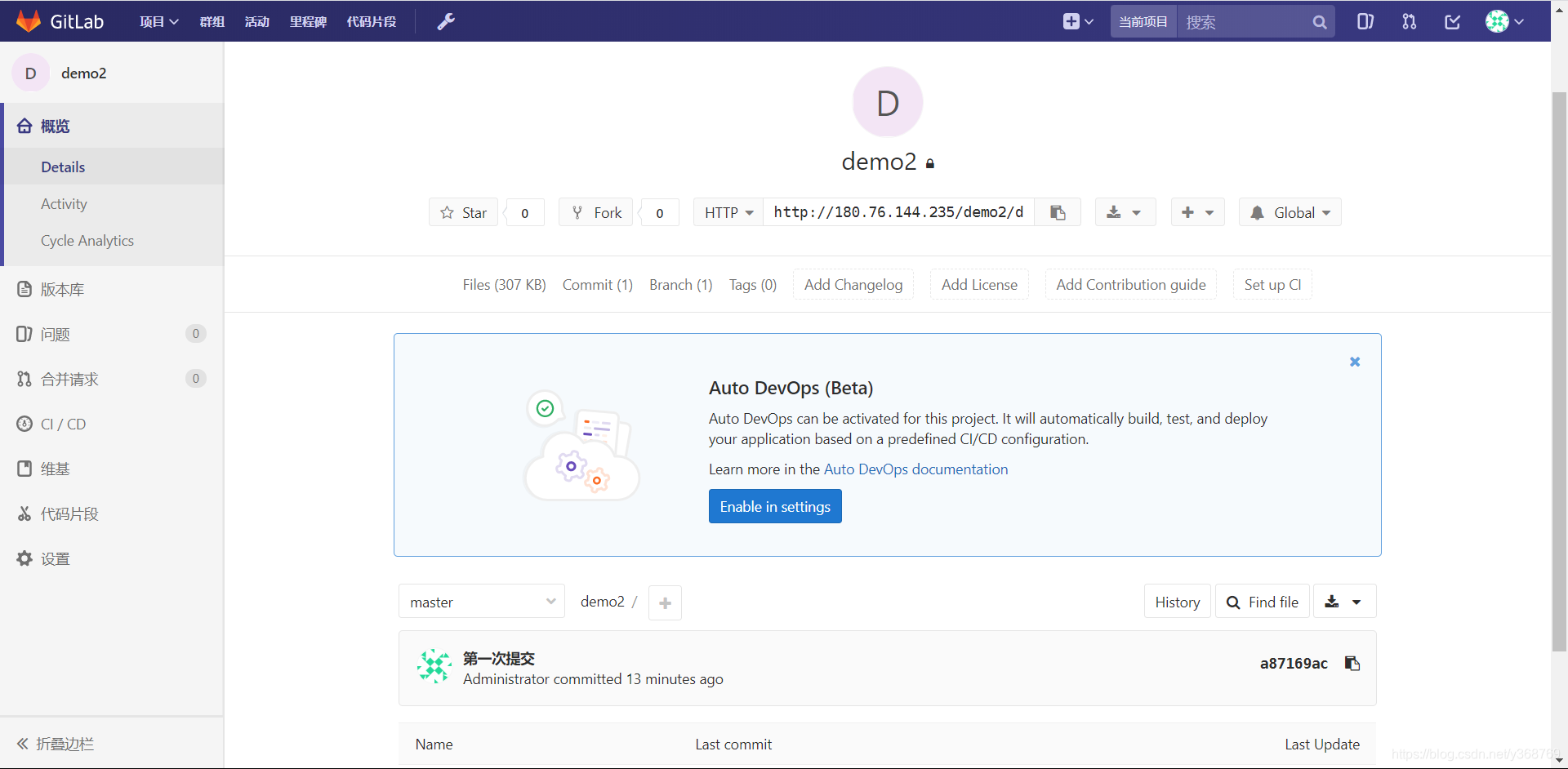The image size is (1568, 769).
Task: Click the 当前项目 search scope label
Action: point(1143,22)
